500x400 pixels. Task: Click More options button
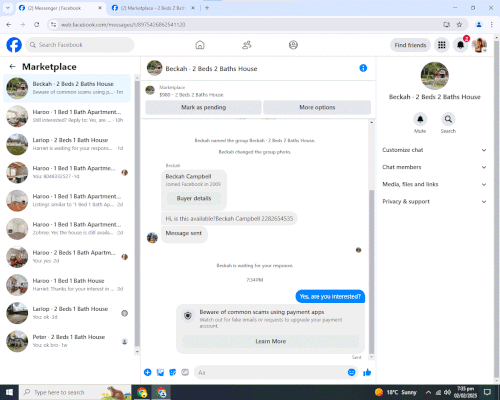[x=317, y=107]
